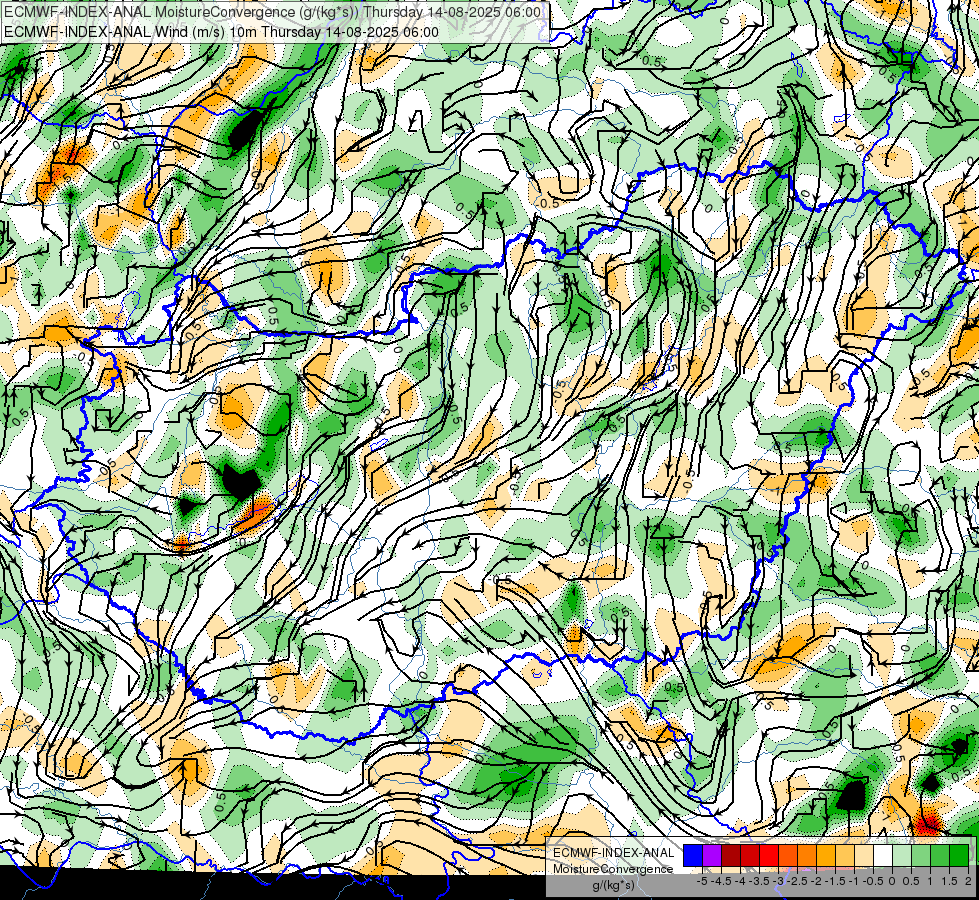Click the legend tick value -5

(x=702, y=881)
